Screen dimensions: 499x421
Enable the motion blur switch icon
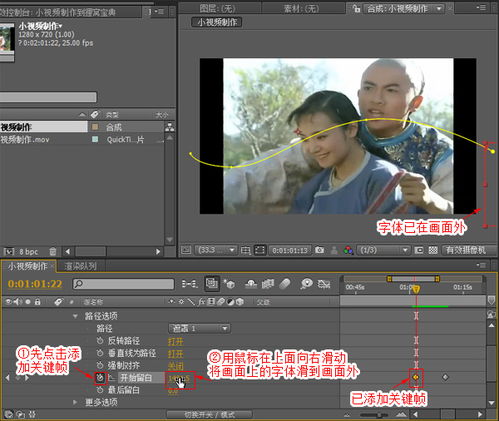[x=285, y=284]
